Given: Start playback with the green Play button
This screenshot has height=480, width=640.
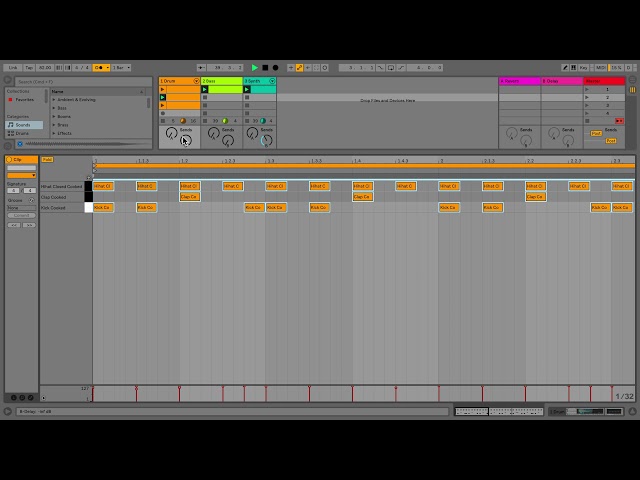Looking at the screenshot, I should (x=255, y=67).
